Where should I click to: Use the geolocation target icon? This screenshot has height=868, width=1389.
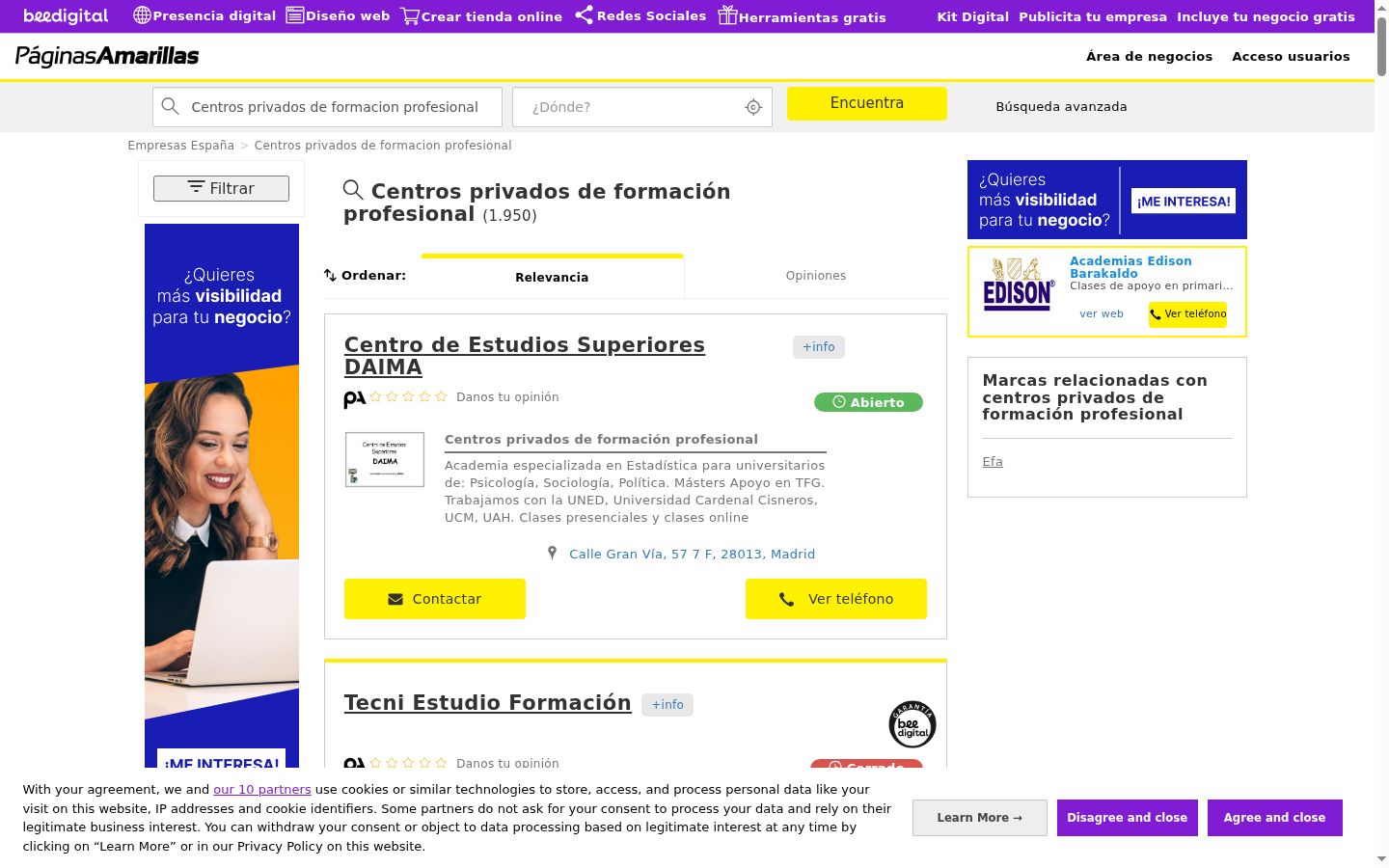pyautogui.click(x=753, y=107)
